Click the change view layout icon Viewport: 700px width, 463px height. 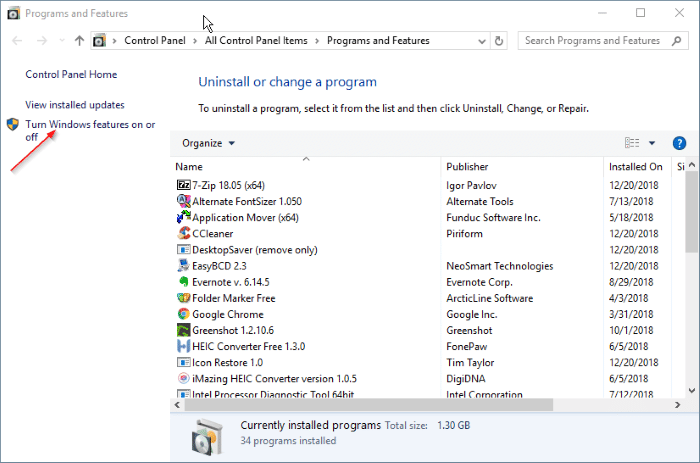(x=632, y=143)
